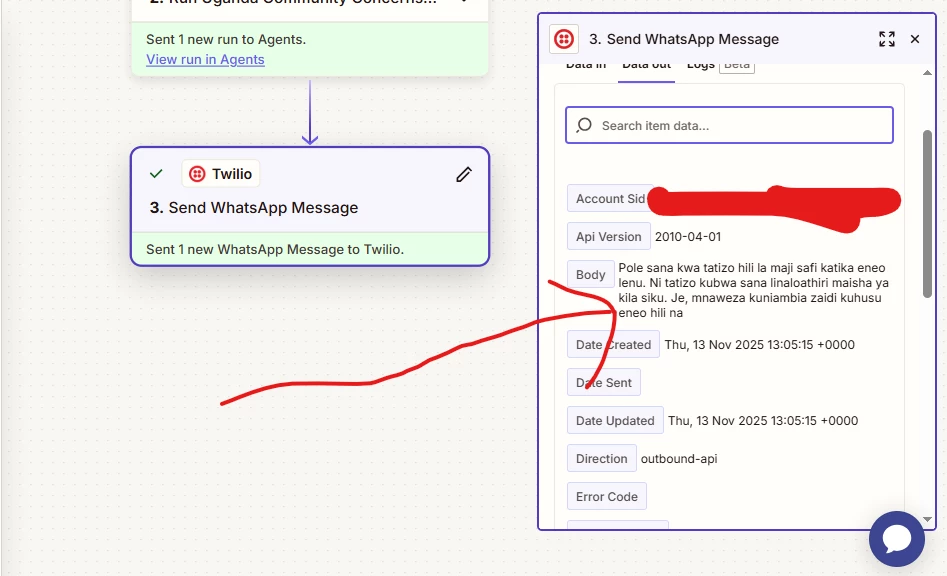Switch to the Data in tab
The height and width of the screenshot is (576, 947).
pyautogui.click(x=586, y=65)
